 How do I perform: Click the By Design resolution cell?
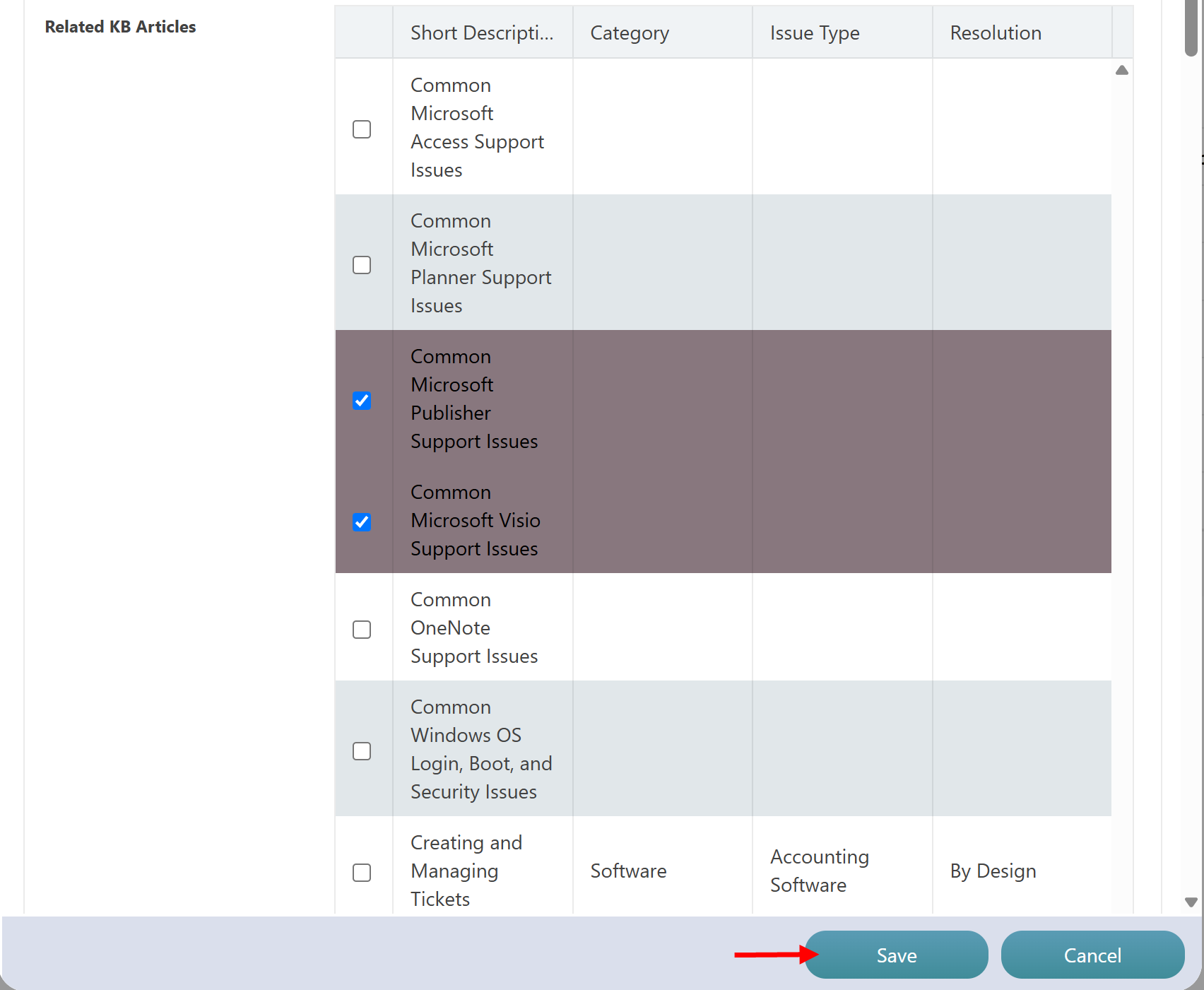(x=993, y=871)
